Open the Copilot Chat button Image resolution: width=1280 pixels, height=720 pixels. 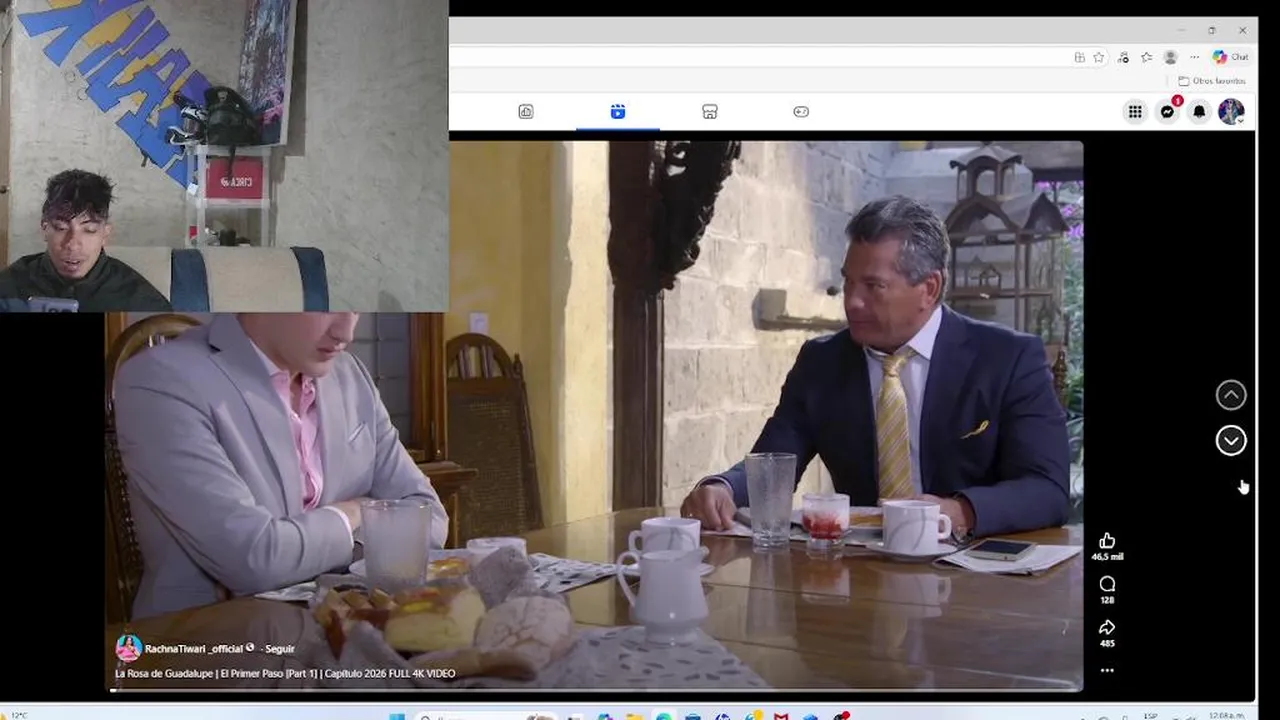(1231, 57)
